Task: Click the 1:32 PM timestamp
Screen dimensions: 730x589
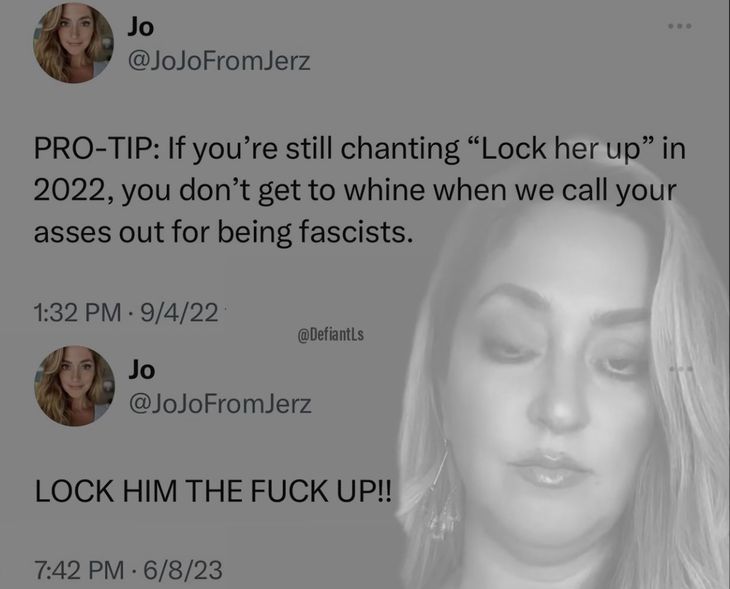Action: [x=77, y=312]
